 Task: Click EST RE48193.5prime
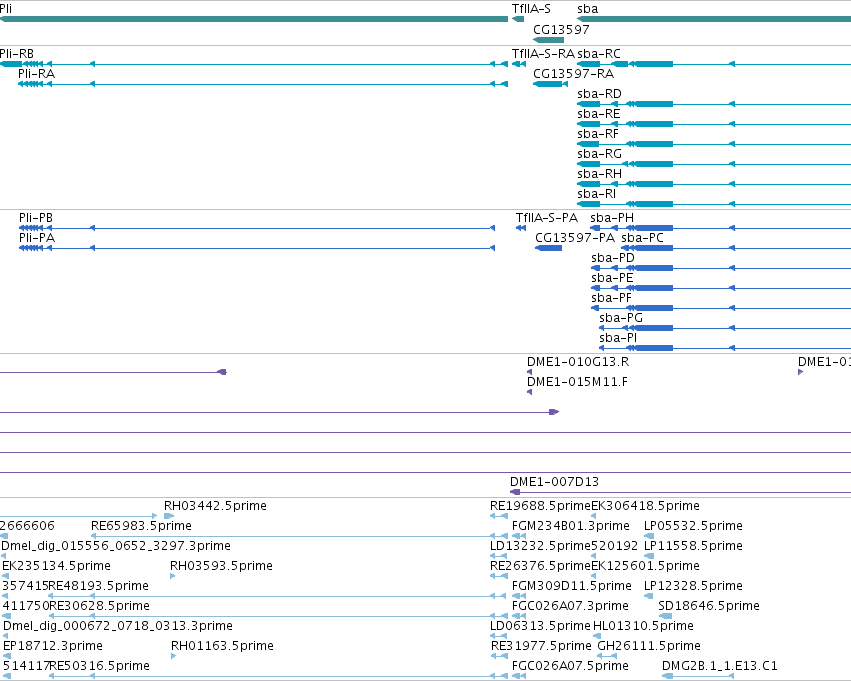[98, 587]
